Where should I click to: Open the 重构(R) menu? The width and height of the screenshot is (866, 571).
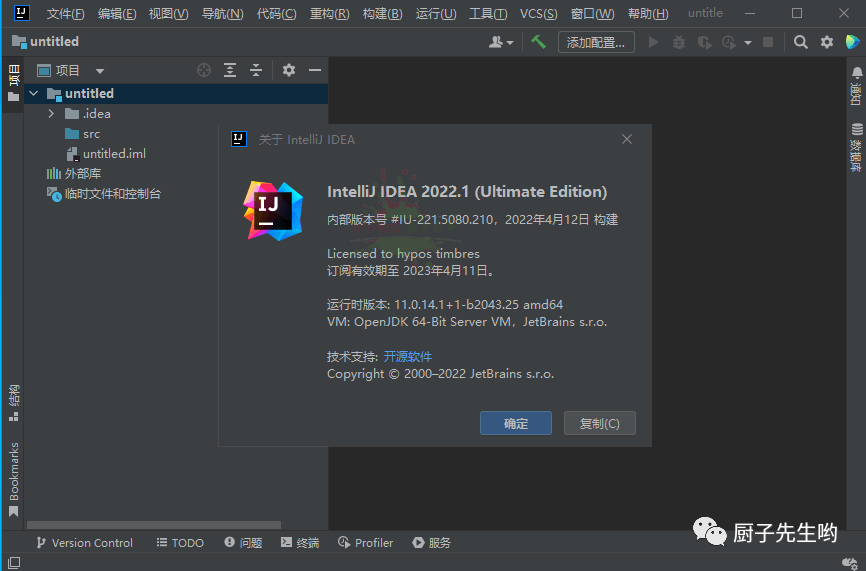click(x=329, y=13)
